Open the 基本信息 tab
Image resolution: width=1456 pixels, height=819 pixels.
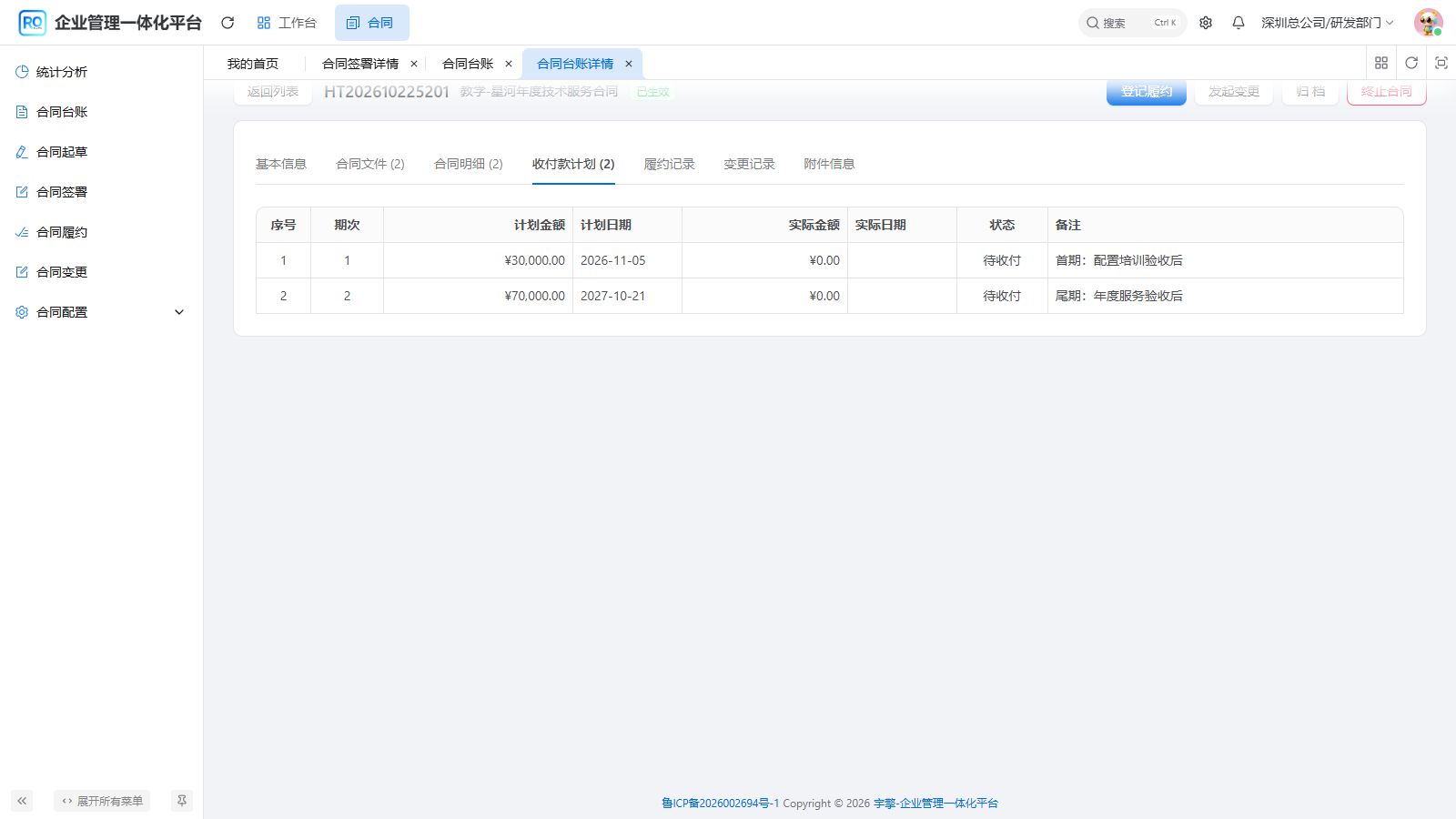(x=281, y=164)
